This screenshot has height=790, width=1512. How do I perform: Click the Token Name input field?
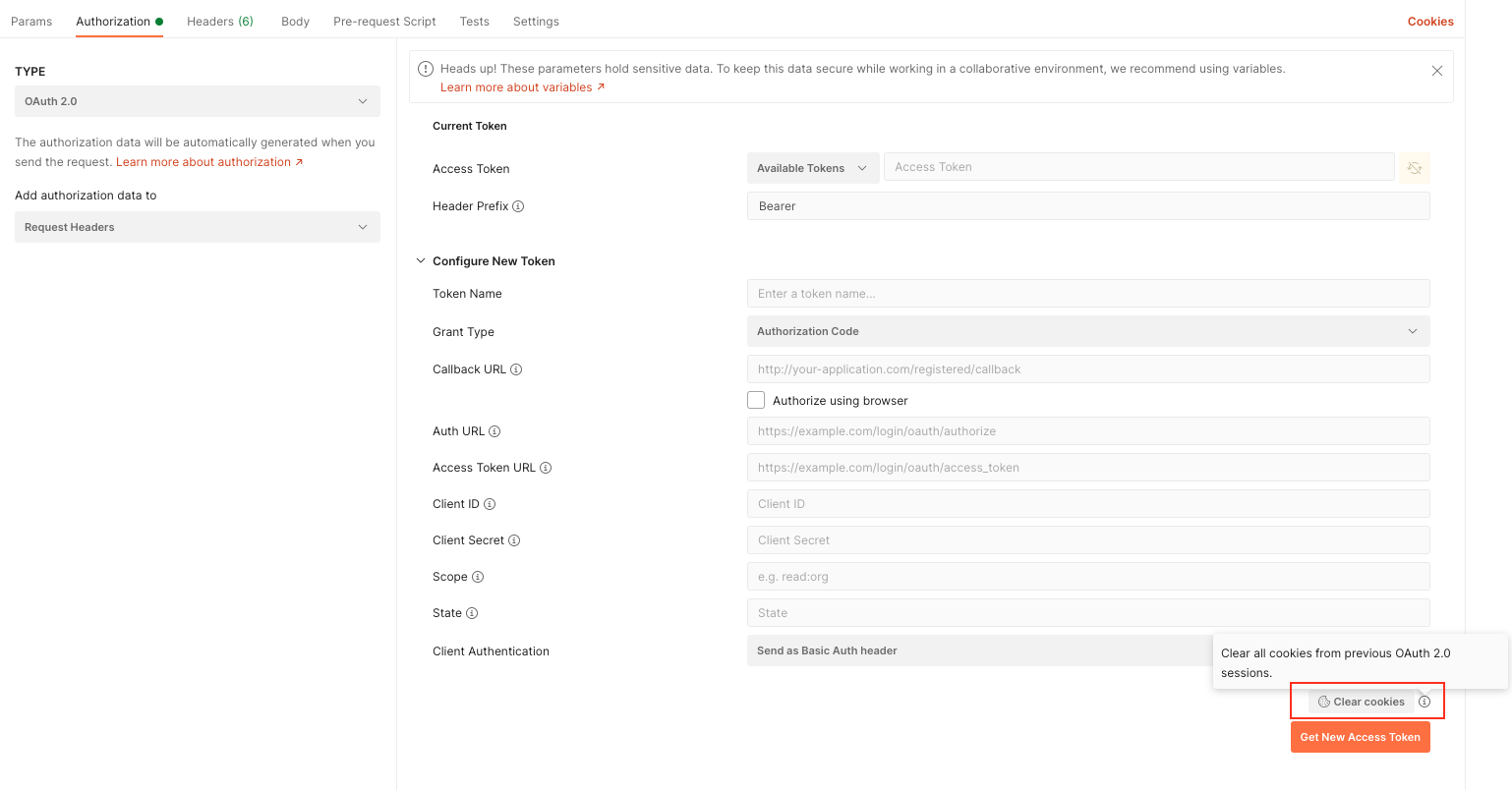(1088, 293)
